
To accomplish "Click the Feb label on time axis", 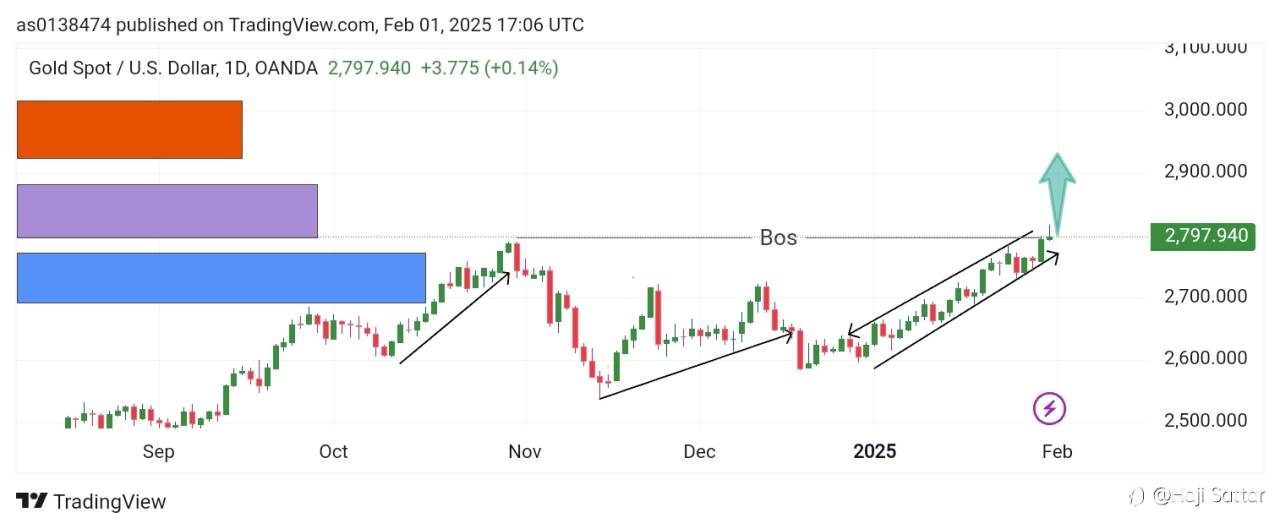I will click(1057, 451).
